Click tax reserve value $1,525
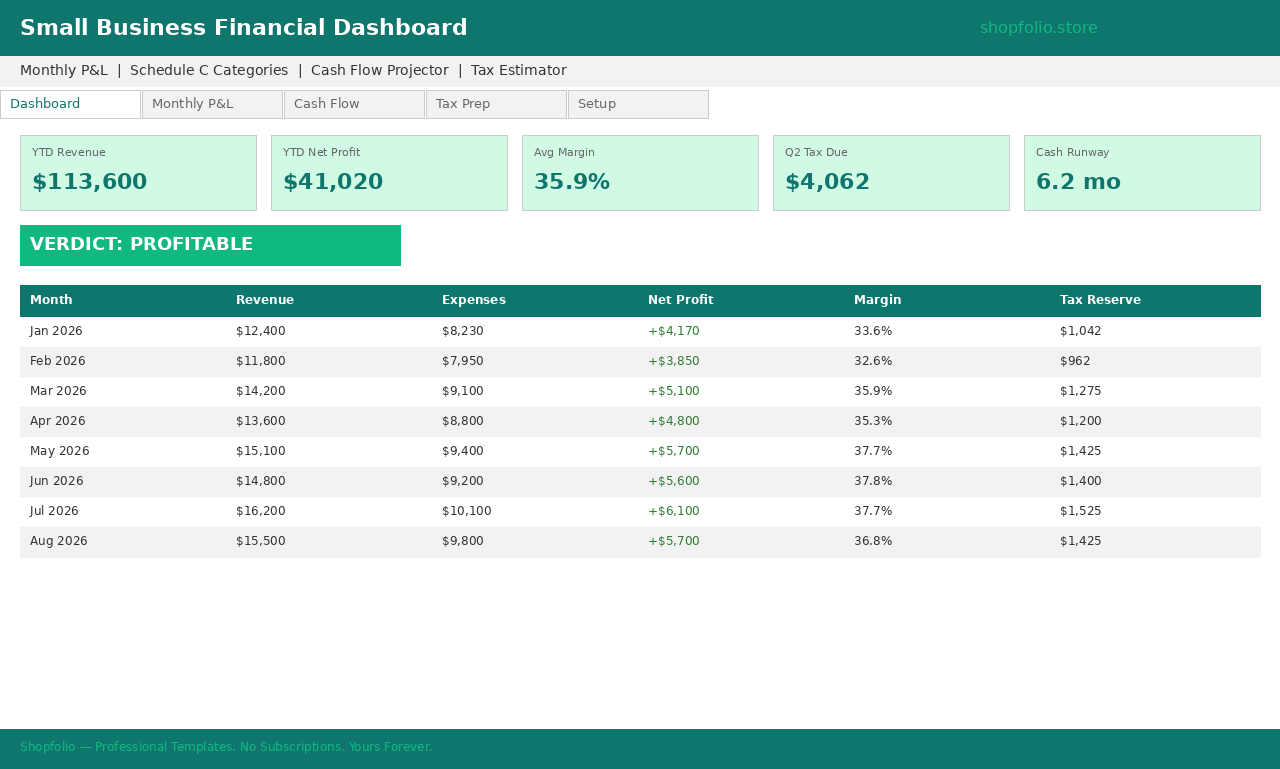1280x769 pixels. [1081, 511]
